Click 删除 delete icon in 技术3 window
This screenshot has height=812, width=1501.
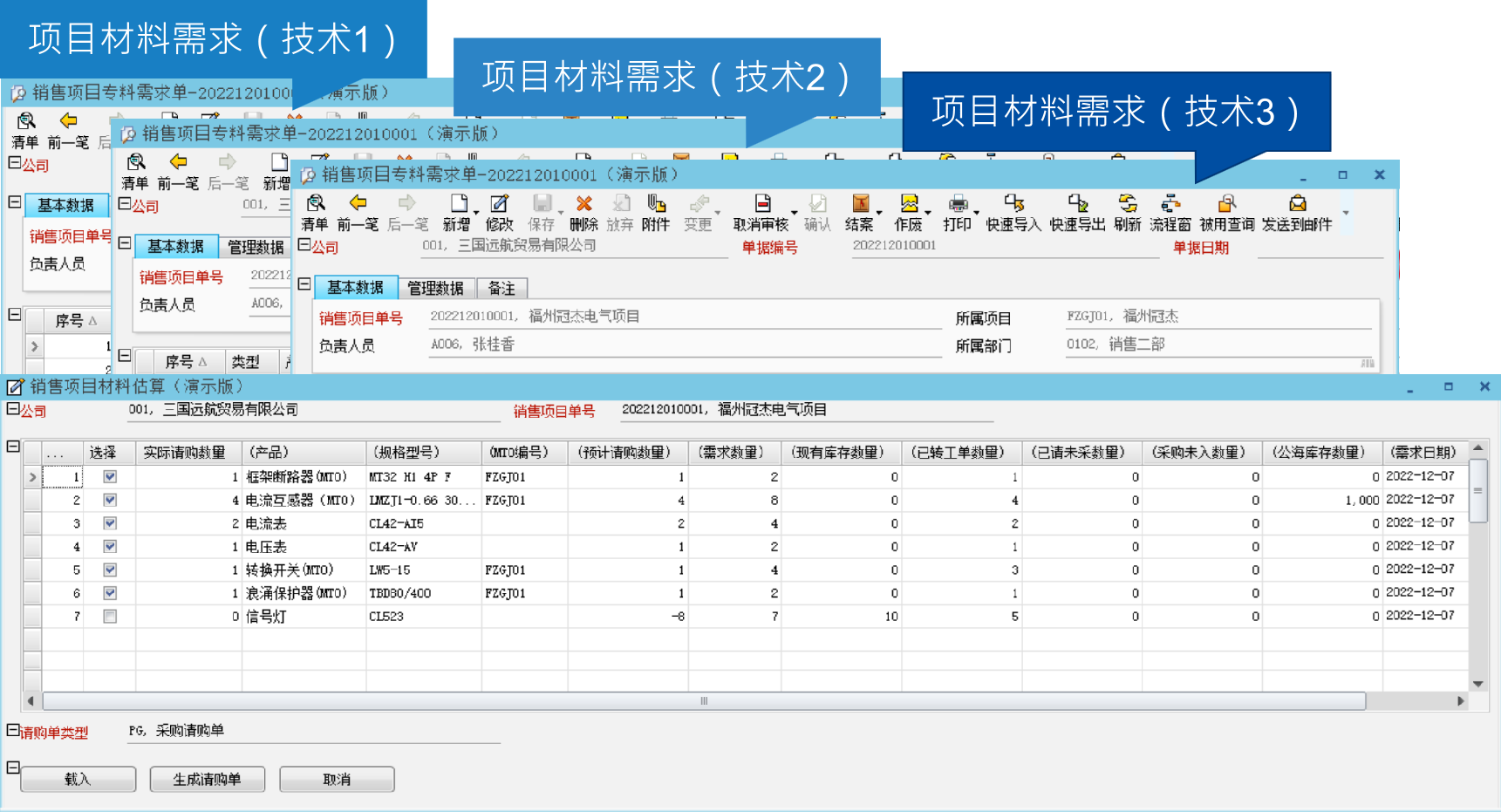[x=584, y=203]
